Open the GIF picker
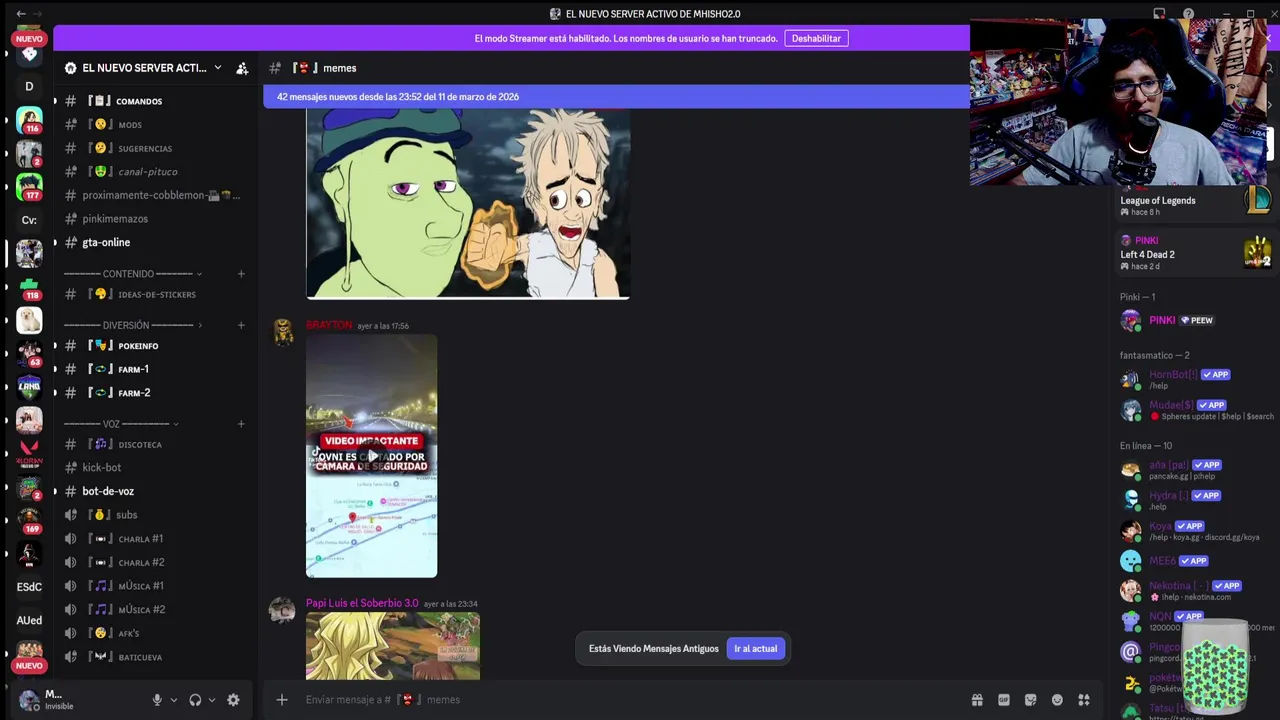This screenshot has height=720, width=1280. (x=1004, y=700)
